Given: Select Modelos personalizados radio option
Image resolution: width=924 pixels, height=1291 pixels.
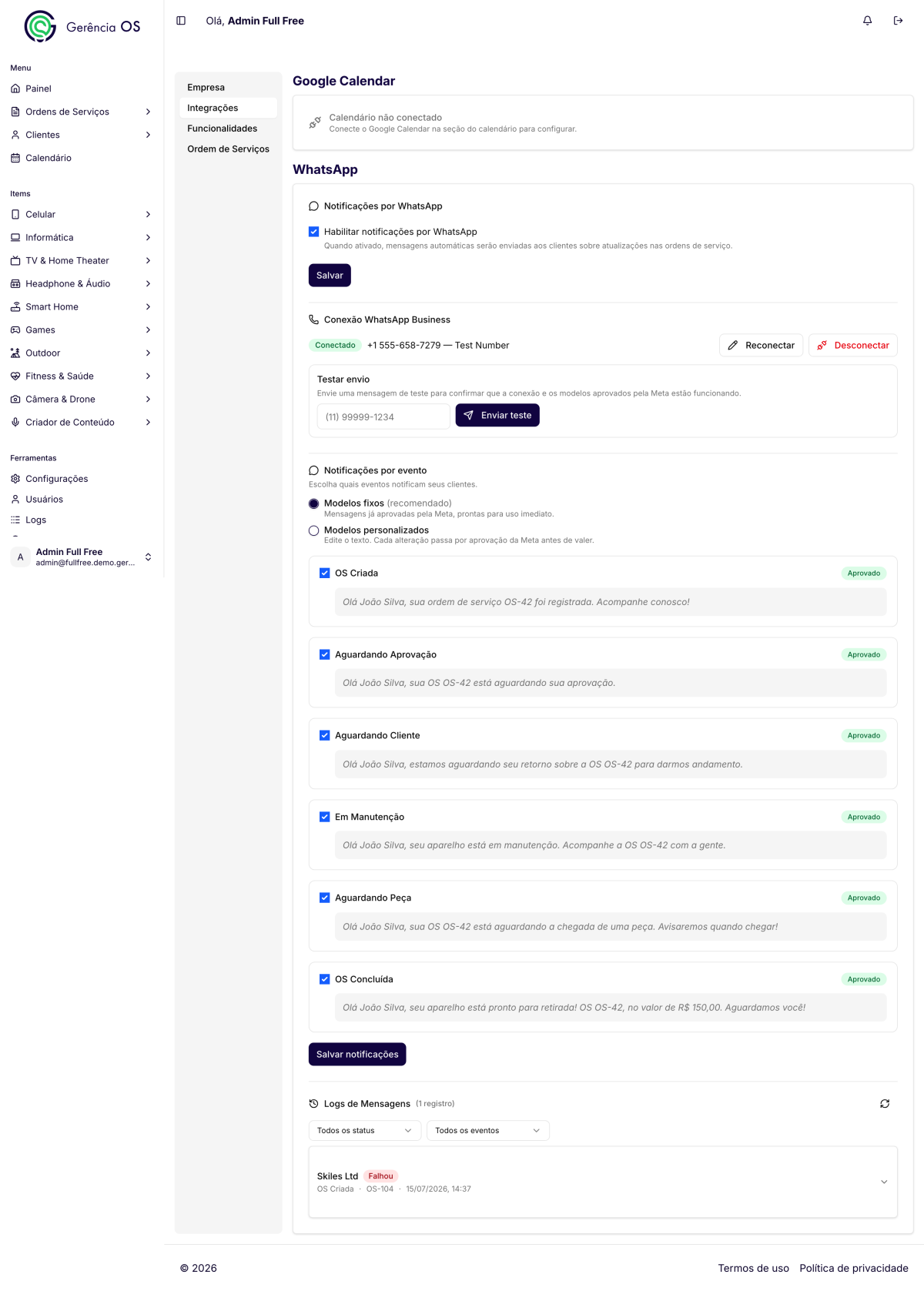Looking at the screenshot, I should coord(314,530).
